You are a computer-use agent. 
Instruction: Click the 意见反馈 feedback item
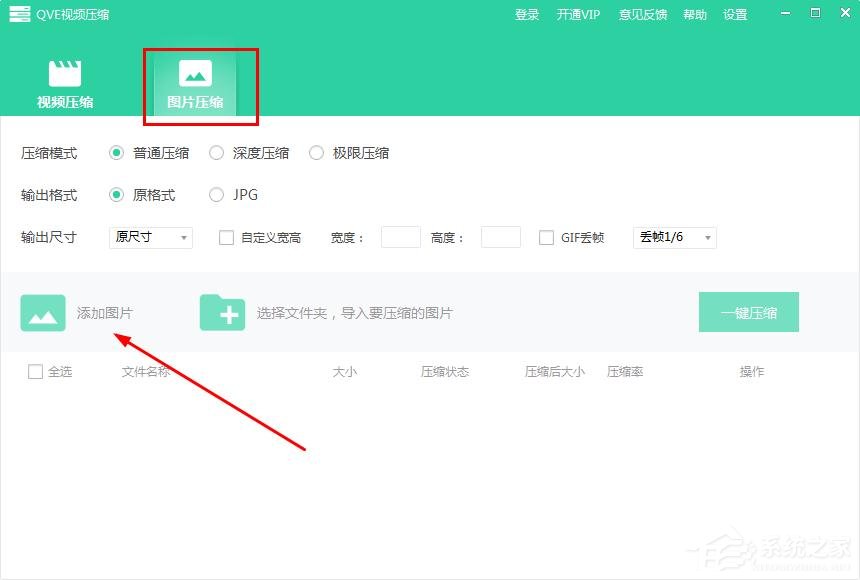642,14
